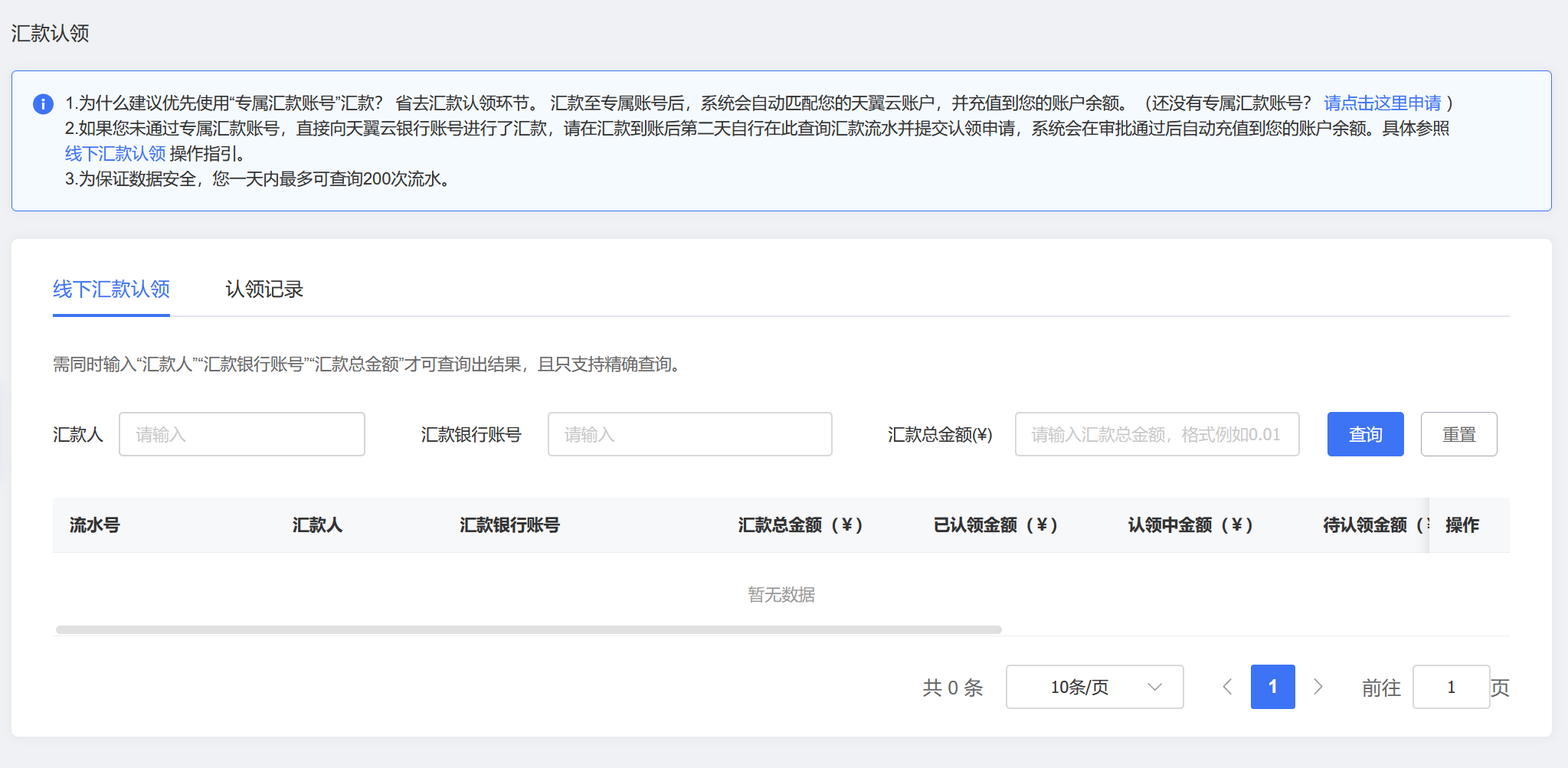Go to next page arrow
The image size is (1568, 768).
[x=1318, y=687]
